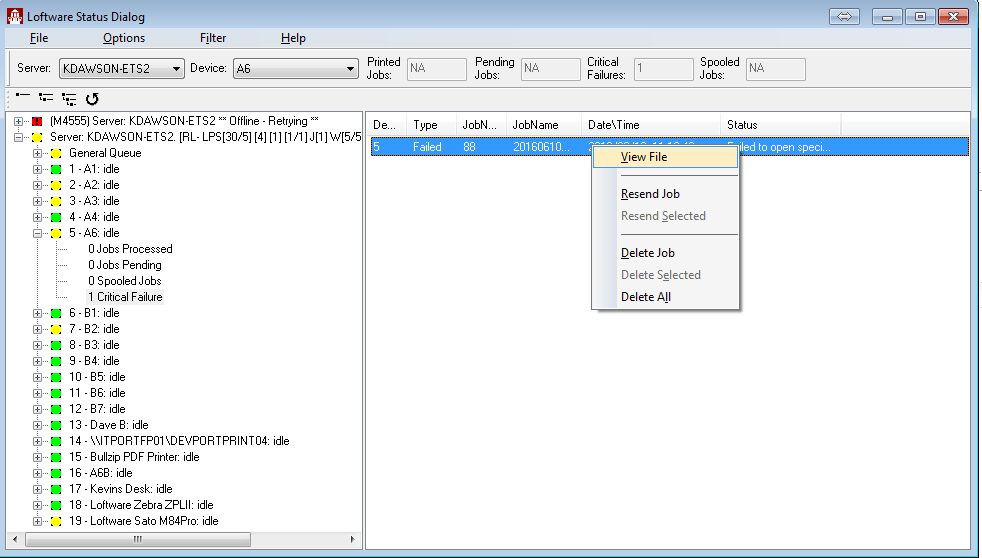Choose Resend Job from context menu
The image size is (982, 558).
[x=665, y=194]
